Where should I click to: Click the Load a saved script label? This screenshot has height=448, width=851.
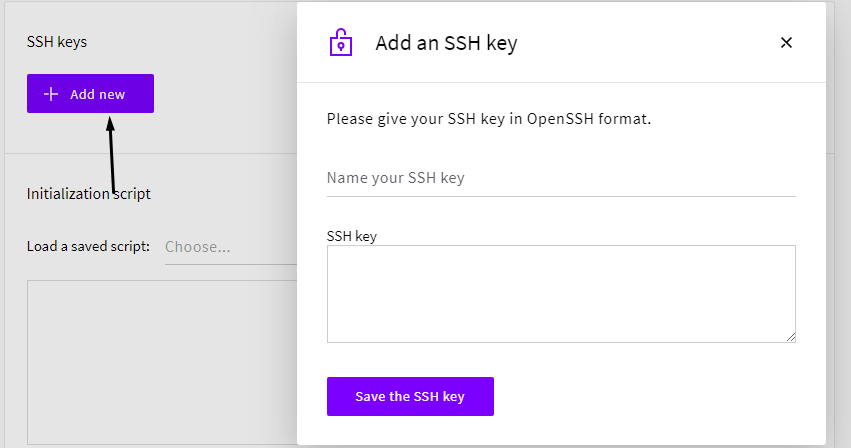coord(88,247)
